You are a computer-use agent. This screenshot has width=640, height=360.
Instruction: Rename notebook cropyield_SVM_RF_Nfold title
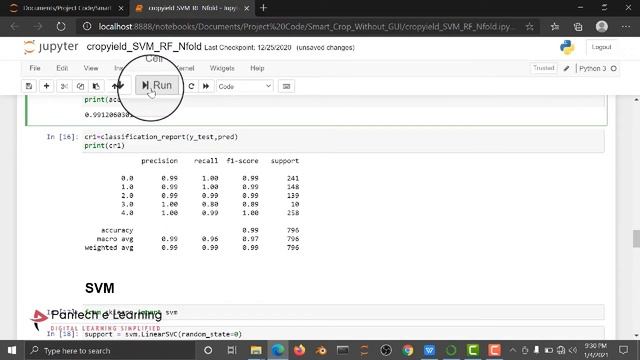point(144,47)
